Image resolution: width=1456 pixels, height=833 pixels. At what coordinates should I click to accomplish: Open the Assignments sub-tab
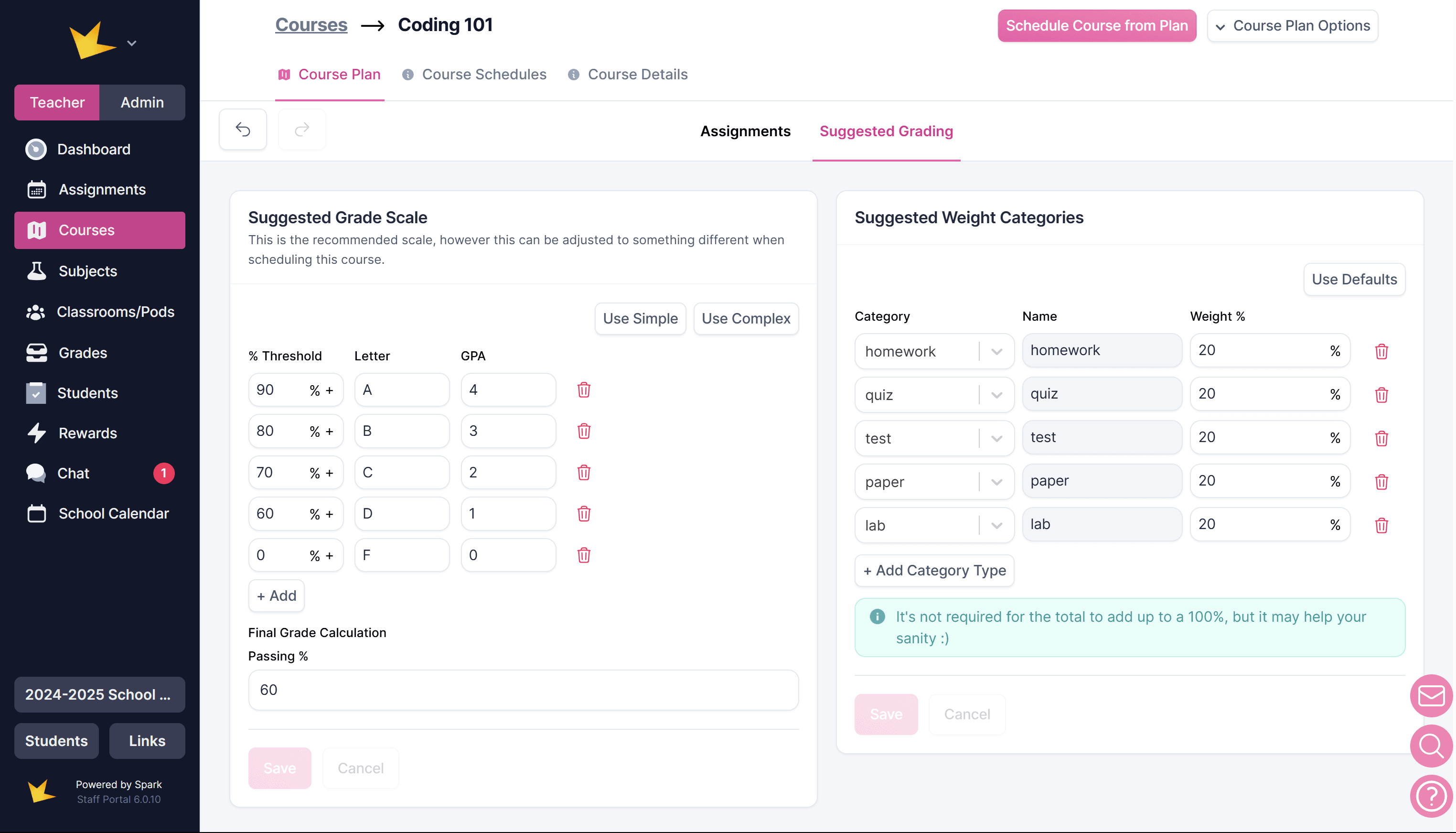click(745, 131)
